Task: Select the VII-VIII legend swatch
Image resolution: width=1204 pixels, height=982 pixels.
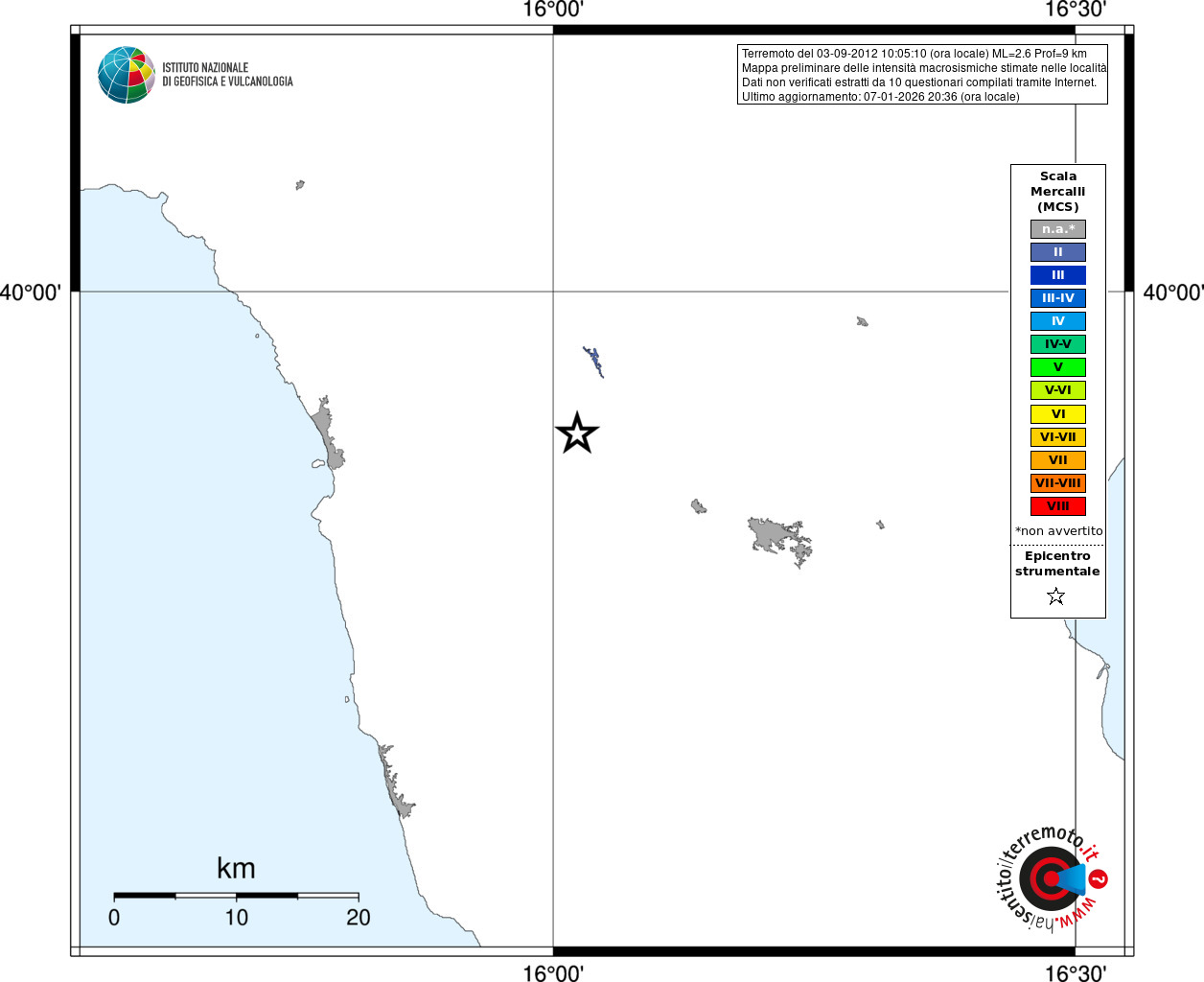Action: pyautogui.click(x=1058, y=483)
